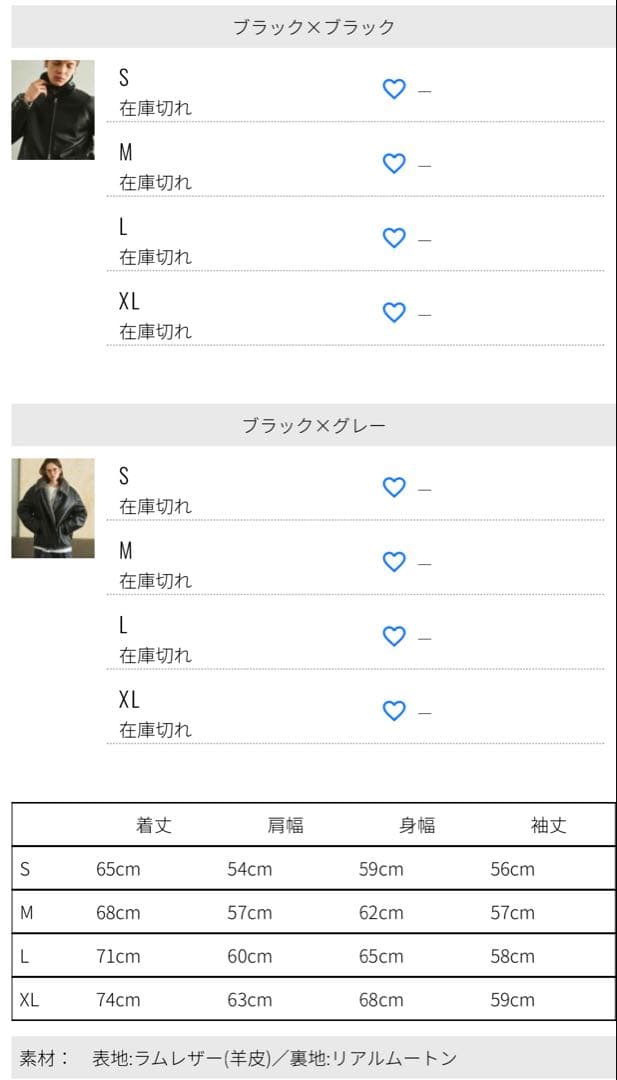Add Black×Gray size L to favorites
Viewport: 617px width, 1080px height.
coord(394,636)
